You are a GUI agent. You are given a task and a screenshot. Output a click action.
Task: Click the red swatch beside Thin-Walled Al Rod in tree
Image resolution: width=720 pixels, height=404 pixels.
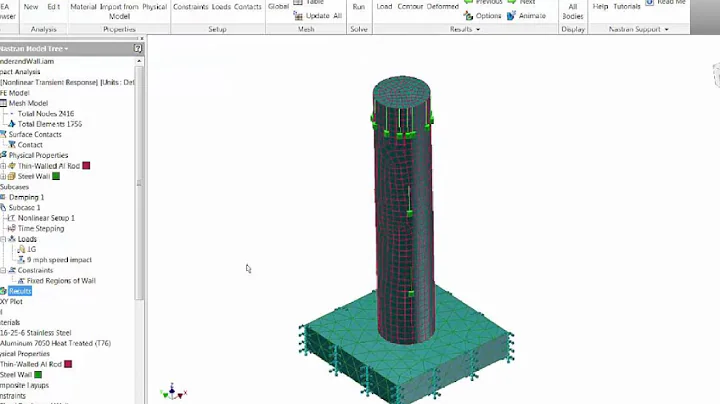(86, 166)
